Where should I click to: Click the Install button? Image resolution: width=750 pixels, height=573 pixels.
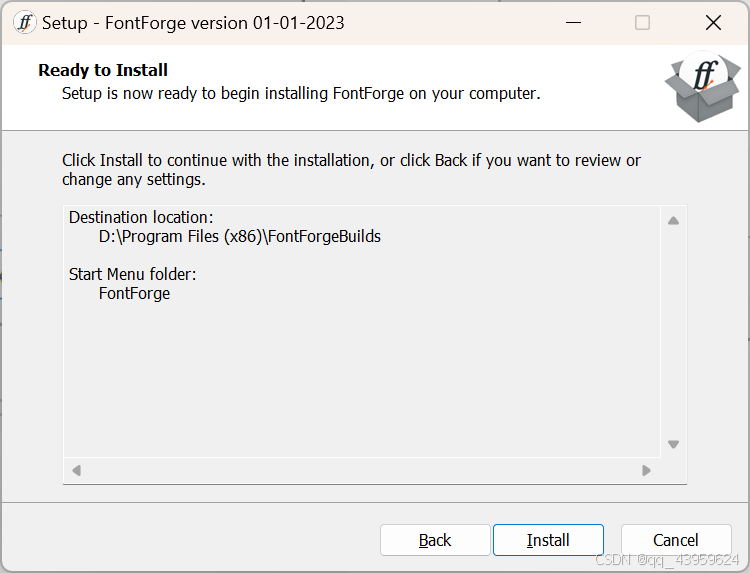548,540
